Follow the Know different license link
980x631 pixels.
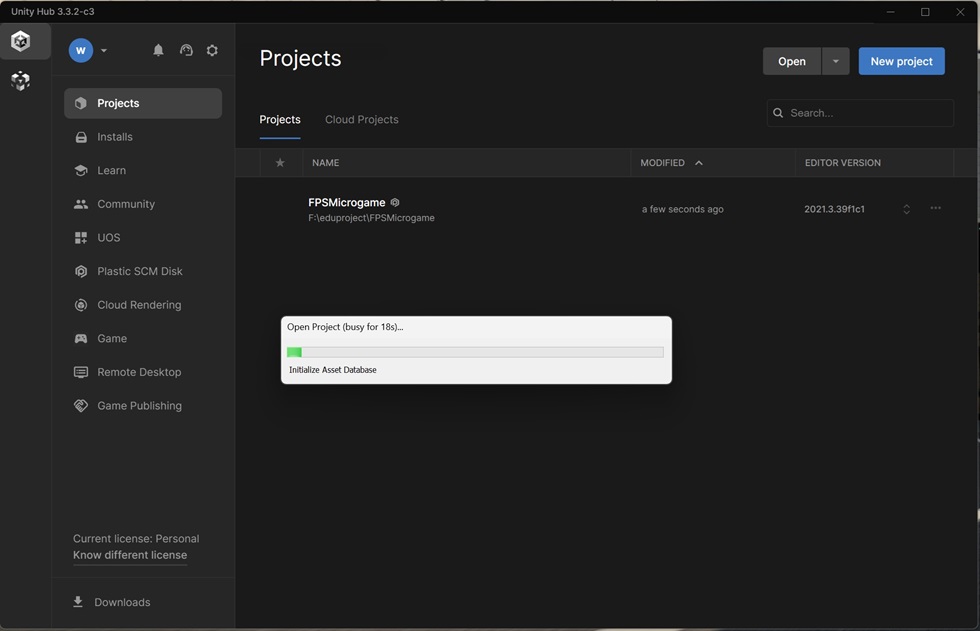coord(130,555)
